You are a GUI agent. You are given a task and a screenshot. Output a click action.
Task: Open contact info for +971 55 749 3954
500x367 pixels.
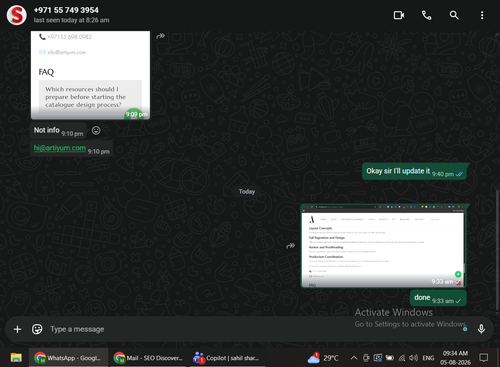[66, 10]
